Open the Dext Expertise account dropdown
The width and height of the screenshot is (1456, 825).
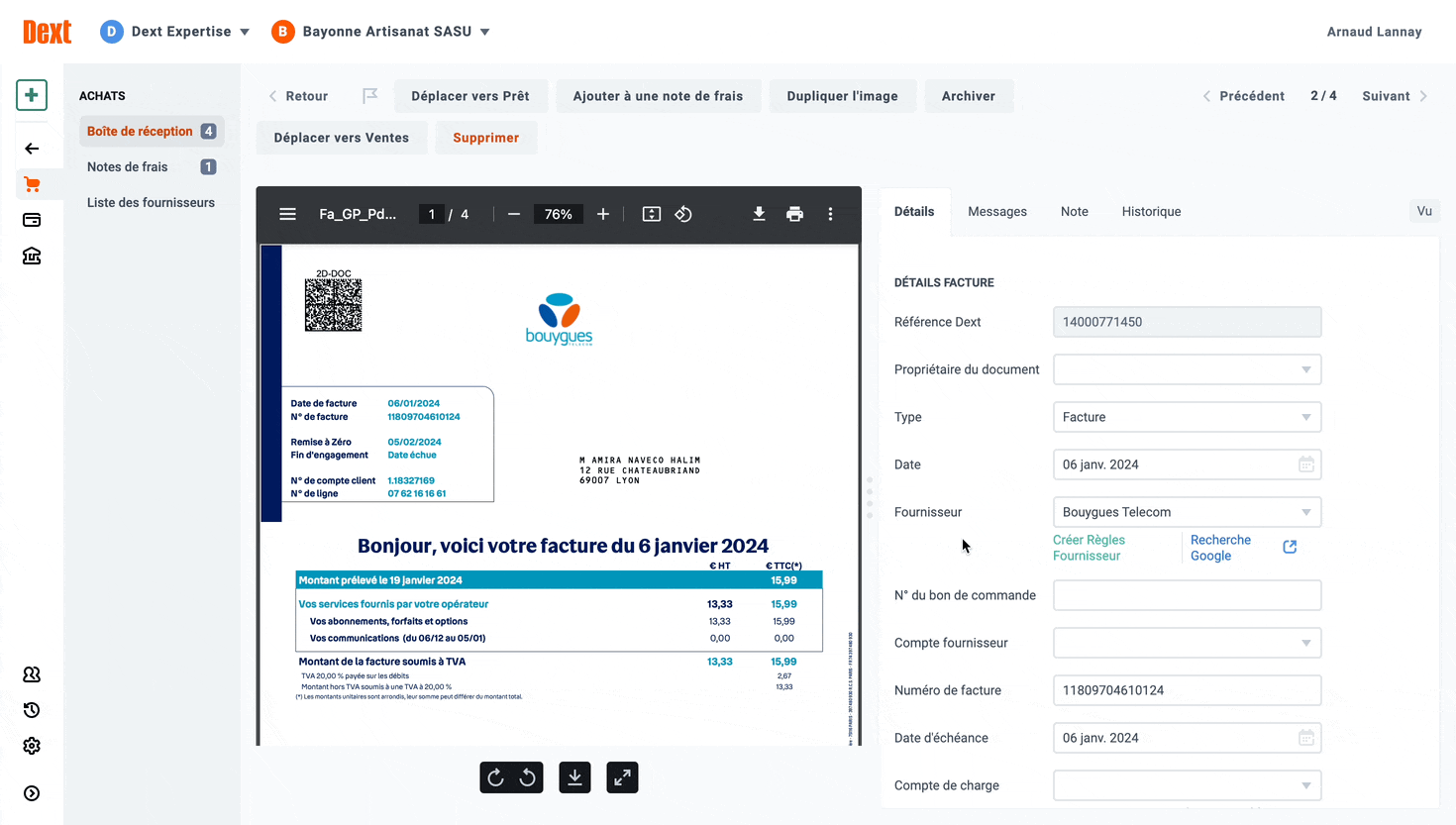(175, 32)
